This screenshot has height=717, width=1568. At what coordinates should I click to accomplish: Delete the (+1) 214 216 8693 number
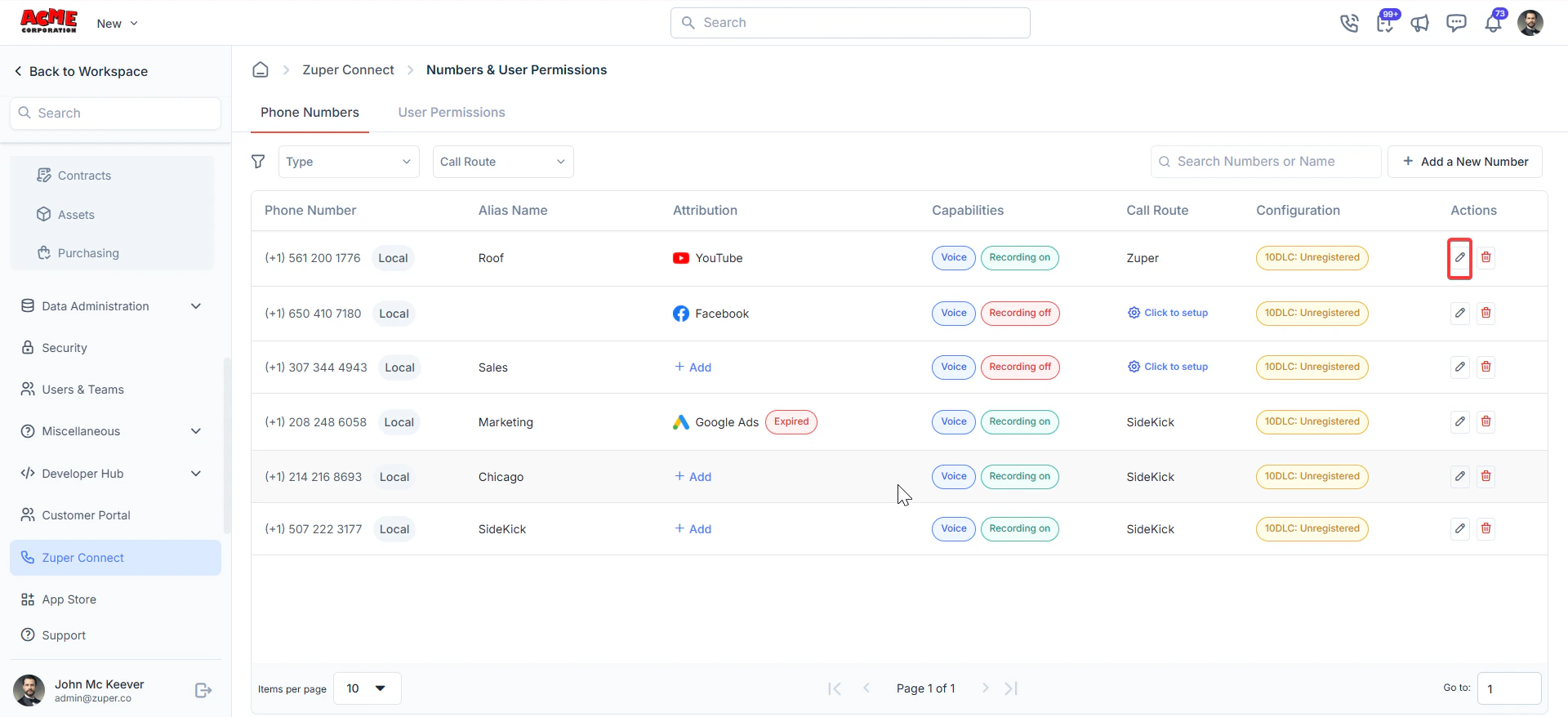click(x=1486, y=477)
